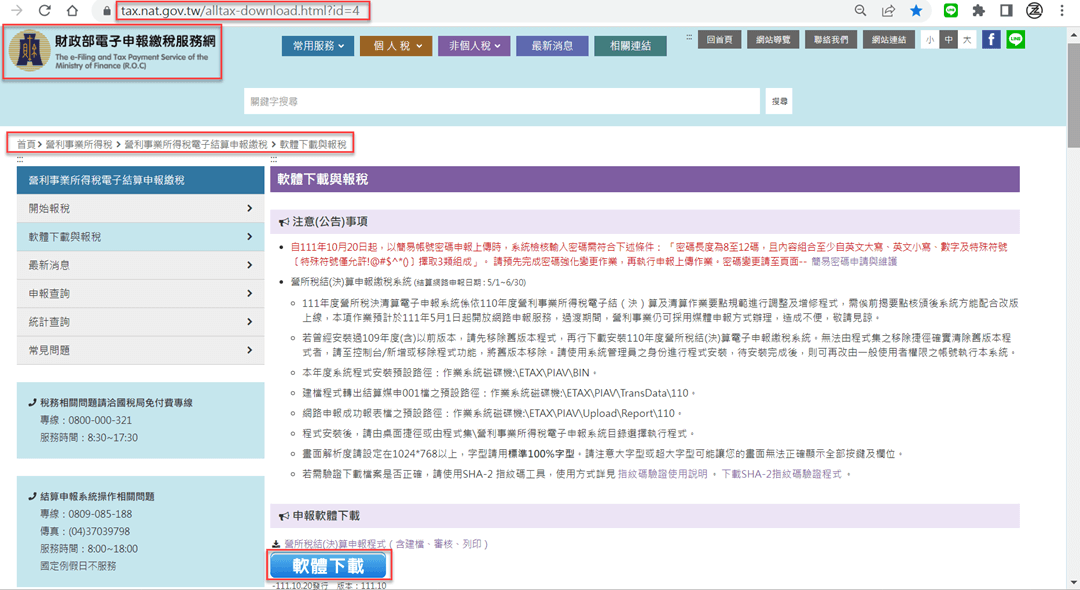Click the 營利事業所得稅 breadcrumb link
Screen dimensions: 1080x590
click(79, 145)
